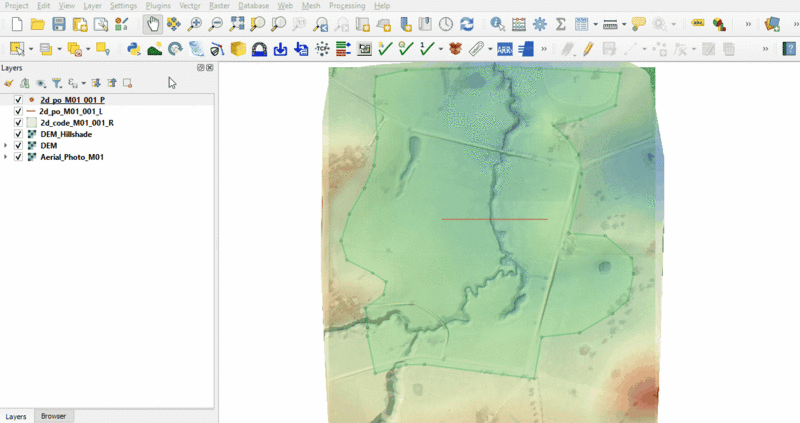Viewport: 800px width, 423px height.
Task: Open the Python console icon
Action: (133, 48)
